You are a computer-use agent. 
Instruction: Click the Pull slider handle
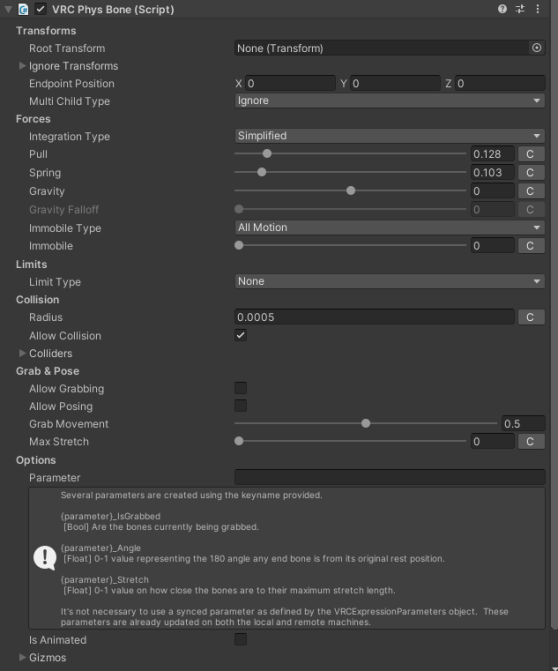click(x=267, y=153)
